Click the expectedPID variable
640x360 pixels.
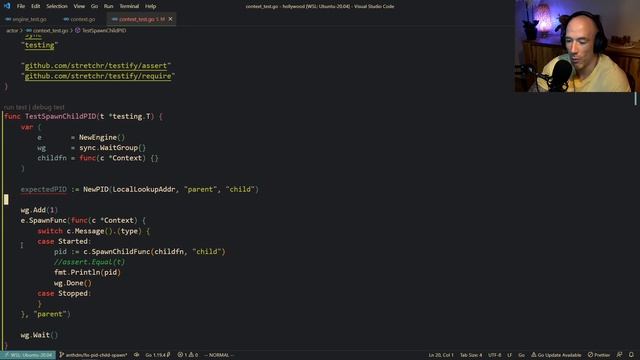click(44, 189)
